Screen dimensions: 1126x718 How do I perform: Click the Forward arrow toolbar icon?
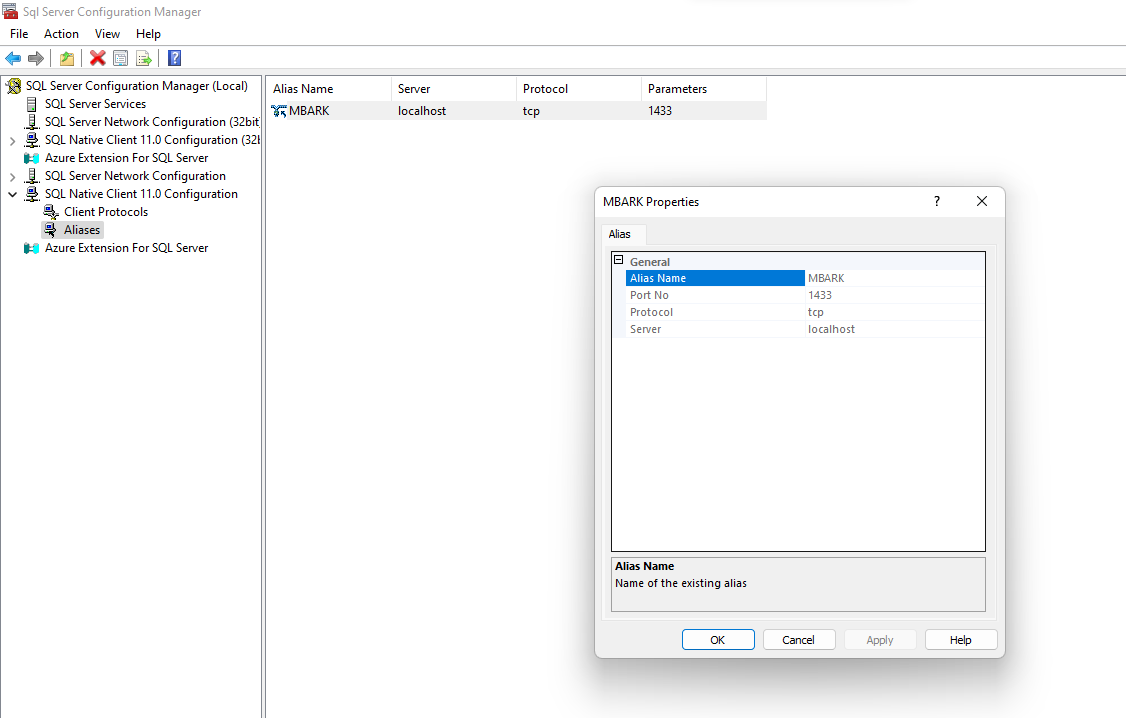click(36, 58)
